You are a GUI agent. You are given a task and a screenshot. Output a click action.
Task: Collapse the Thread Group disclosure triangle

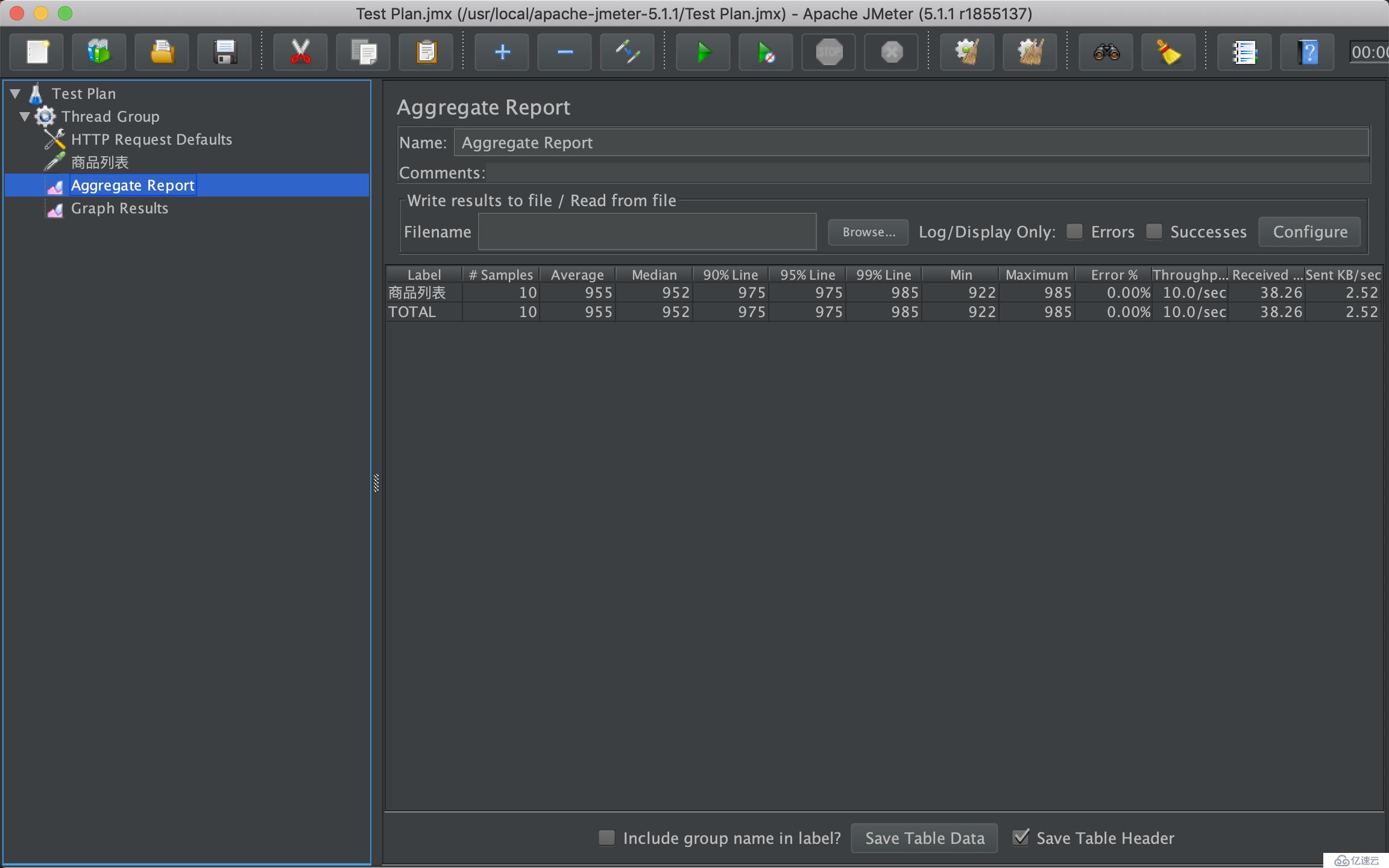tap(25, 116)
